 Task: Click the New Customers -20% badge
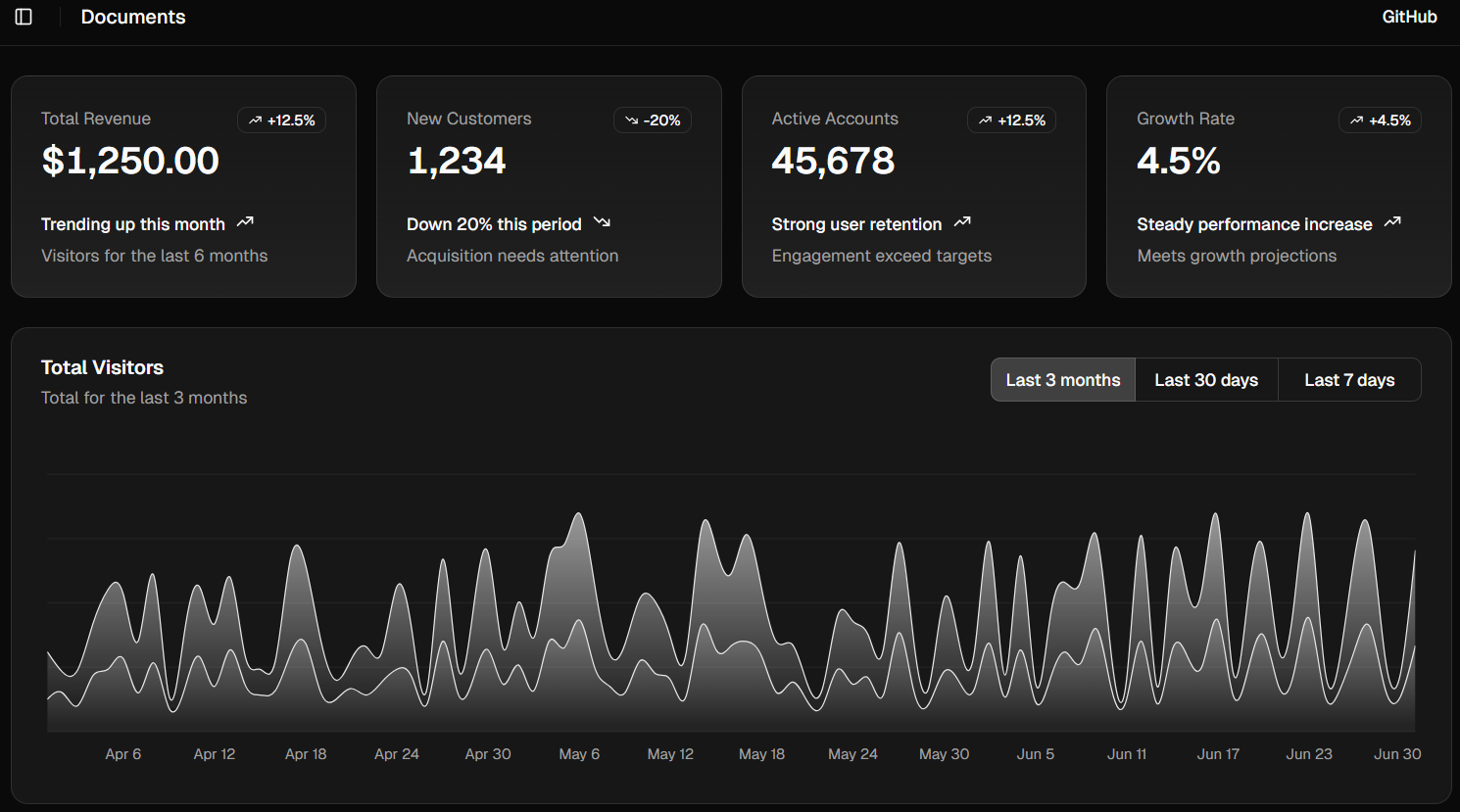coord(653,120)
